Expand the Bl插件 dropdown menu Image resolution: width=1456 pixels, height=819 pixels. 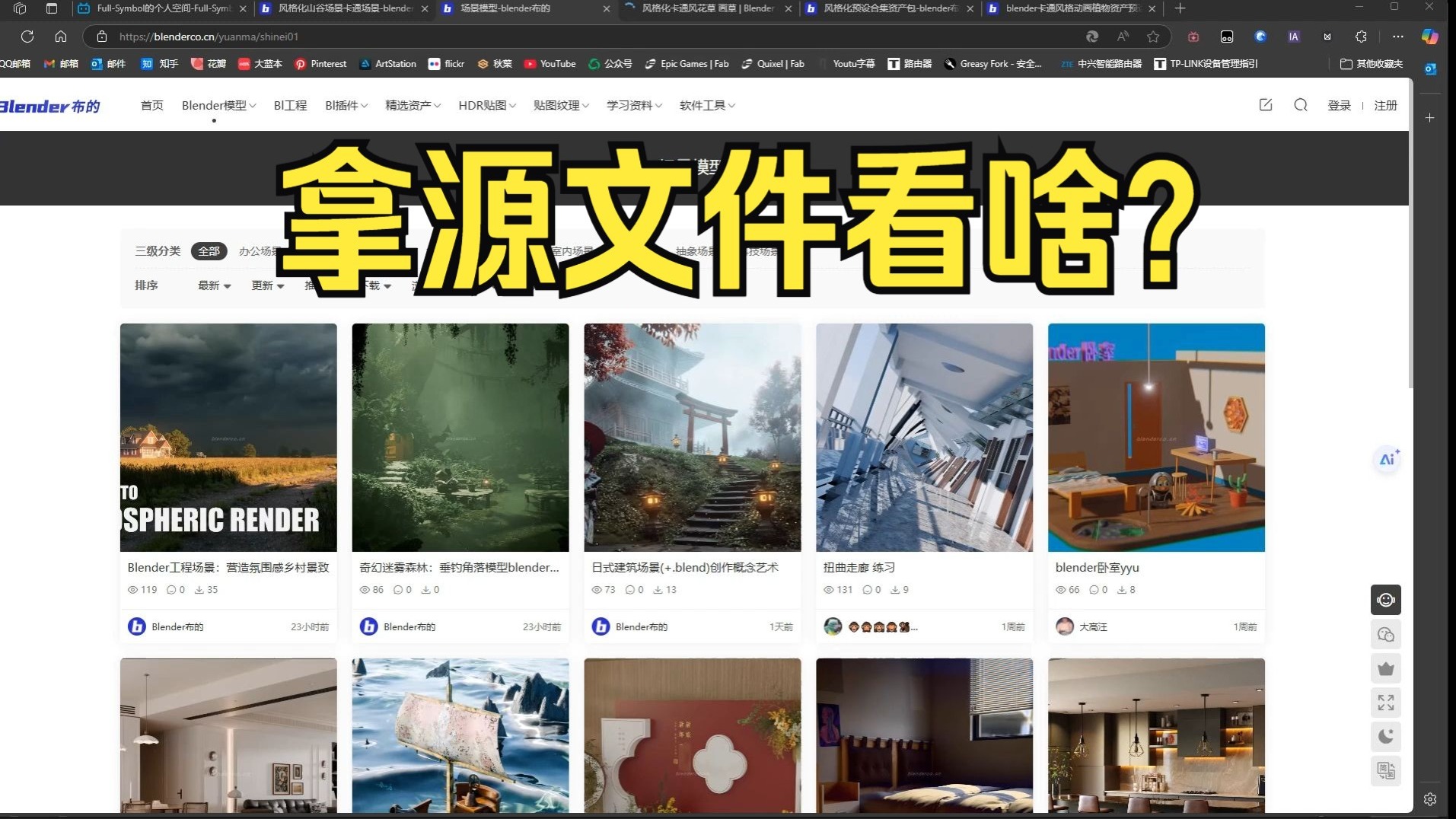click(x=346, y=105)
